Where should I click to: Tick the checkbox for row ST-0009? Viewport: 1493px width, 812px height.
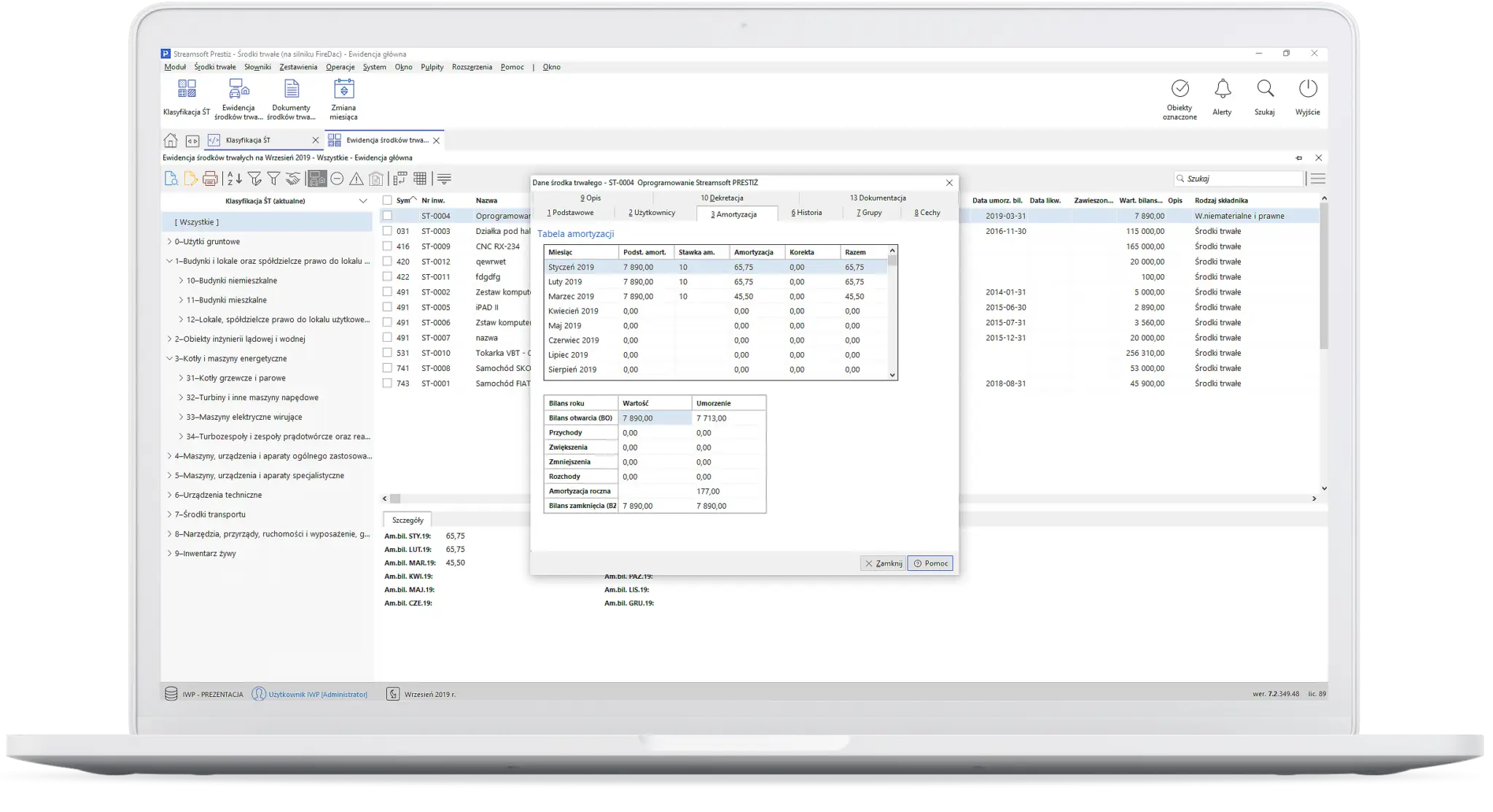pyautogui.click(x=387, y=246)
